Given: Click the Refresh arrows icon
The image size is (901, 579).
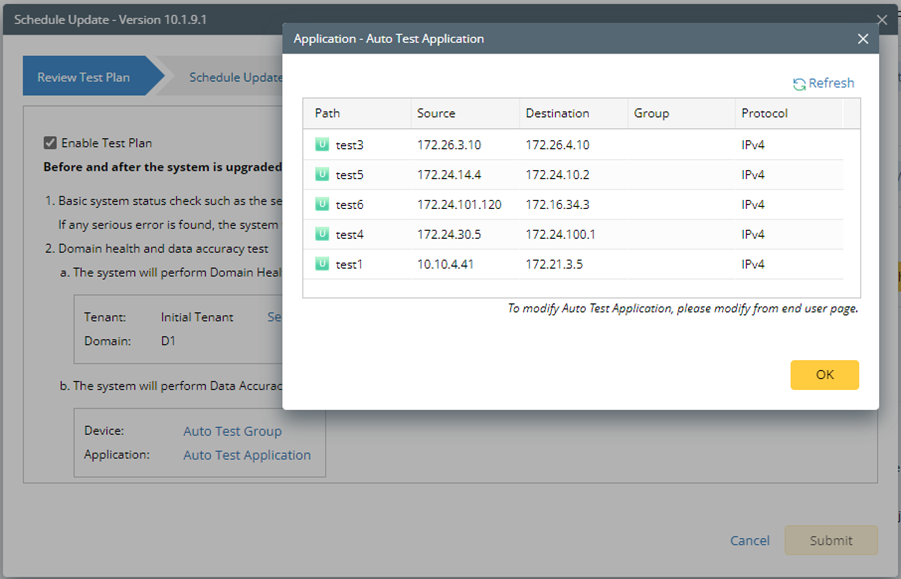Looking at the screenshot, I should (x=799, y=84).
